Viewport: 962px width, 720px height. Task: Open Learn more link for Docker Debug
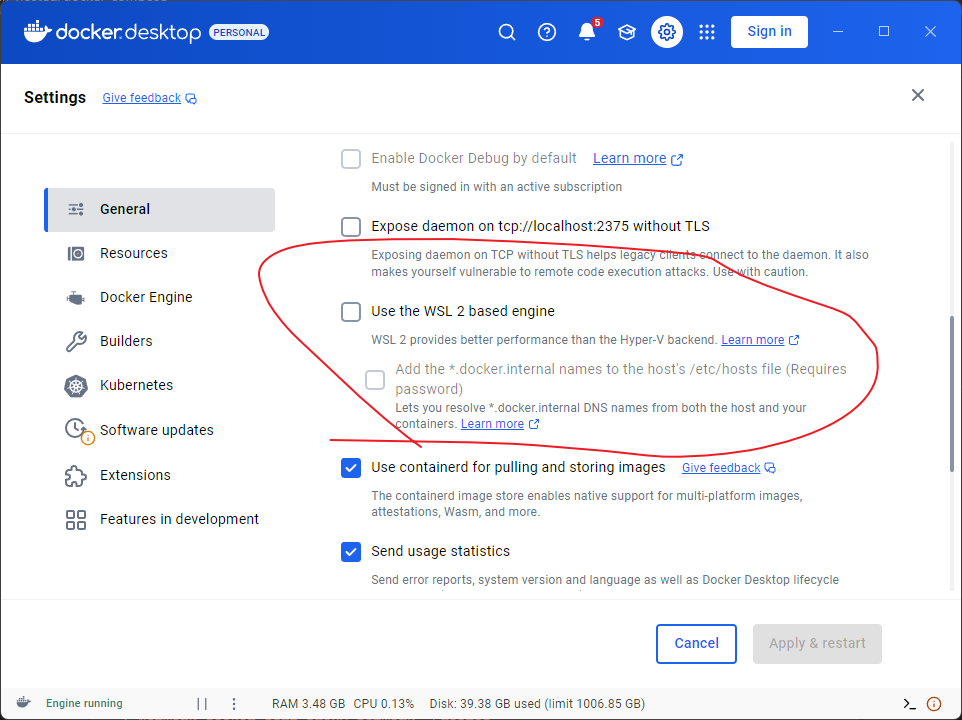pyautogui.click(x=629, y=158)
